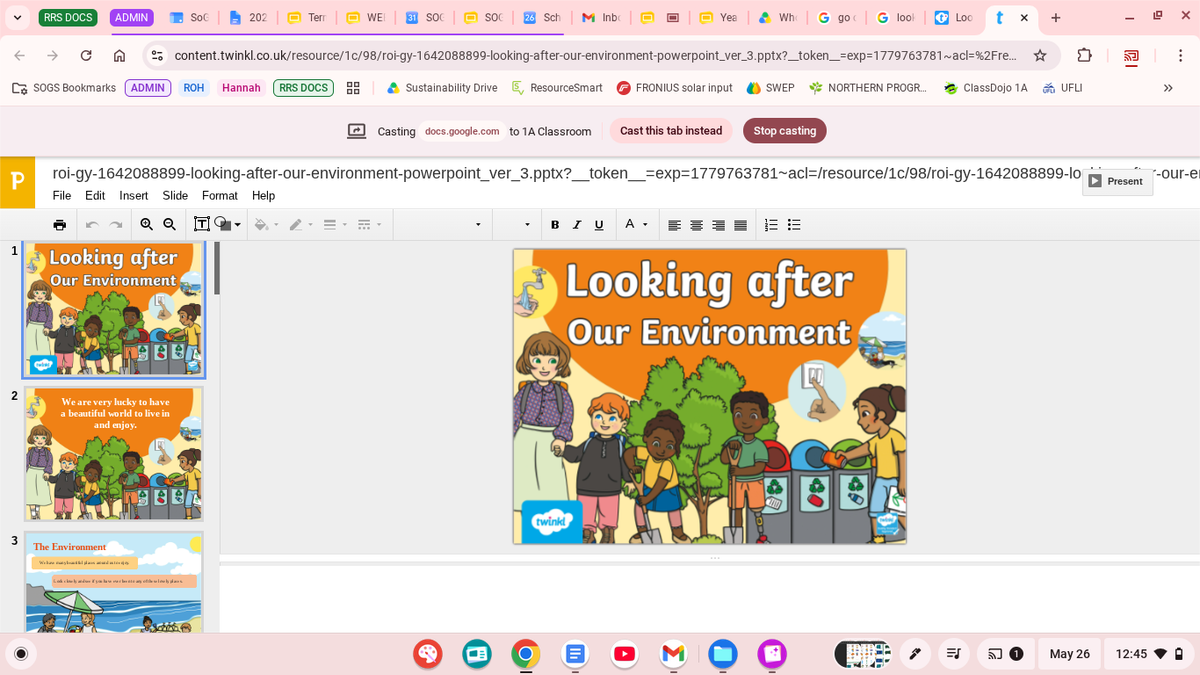
Task: Toggle underline formatting
Action: coord(598,225)
